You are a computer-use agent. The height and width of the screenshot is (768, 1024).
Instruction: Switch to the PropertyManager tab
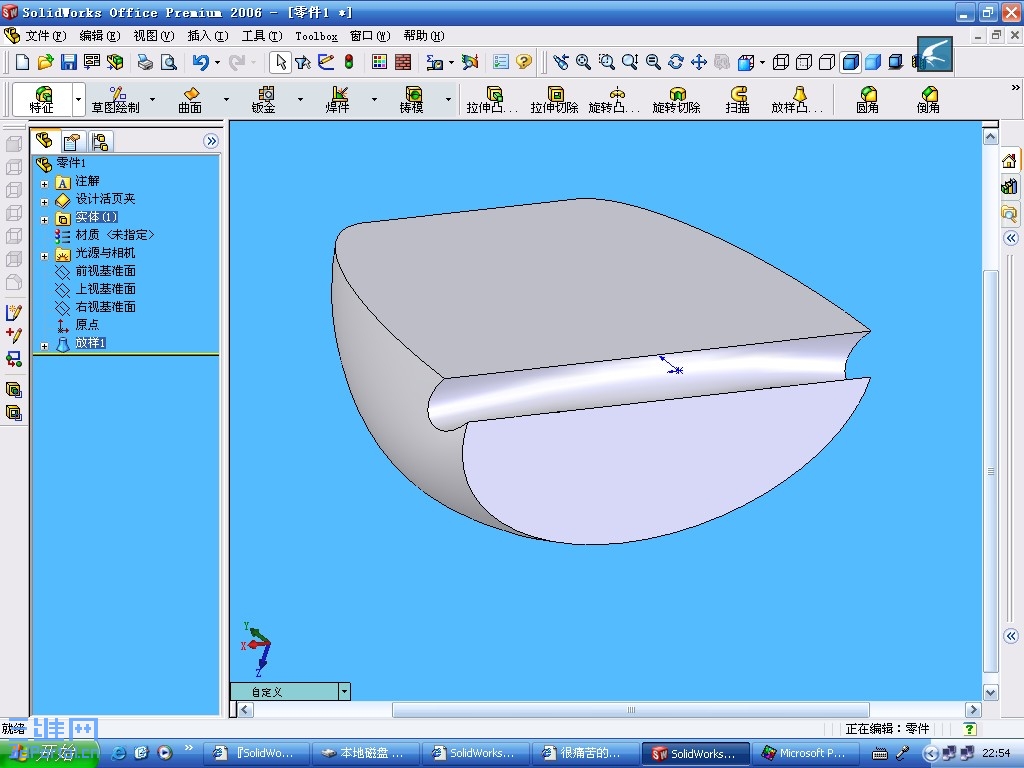72,141
